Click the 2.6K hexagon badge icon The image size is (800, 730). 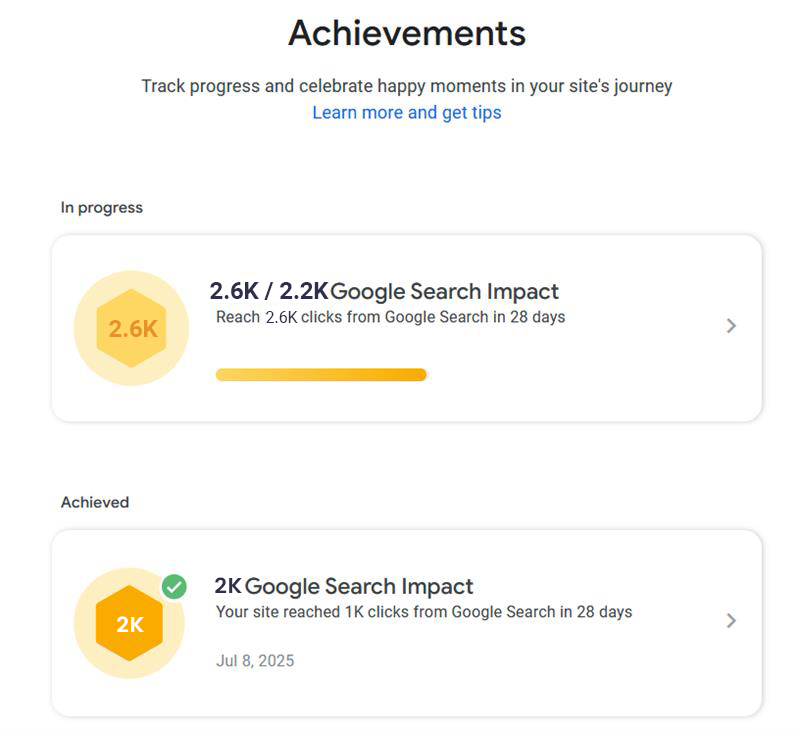click(132, 328)
